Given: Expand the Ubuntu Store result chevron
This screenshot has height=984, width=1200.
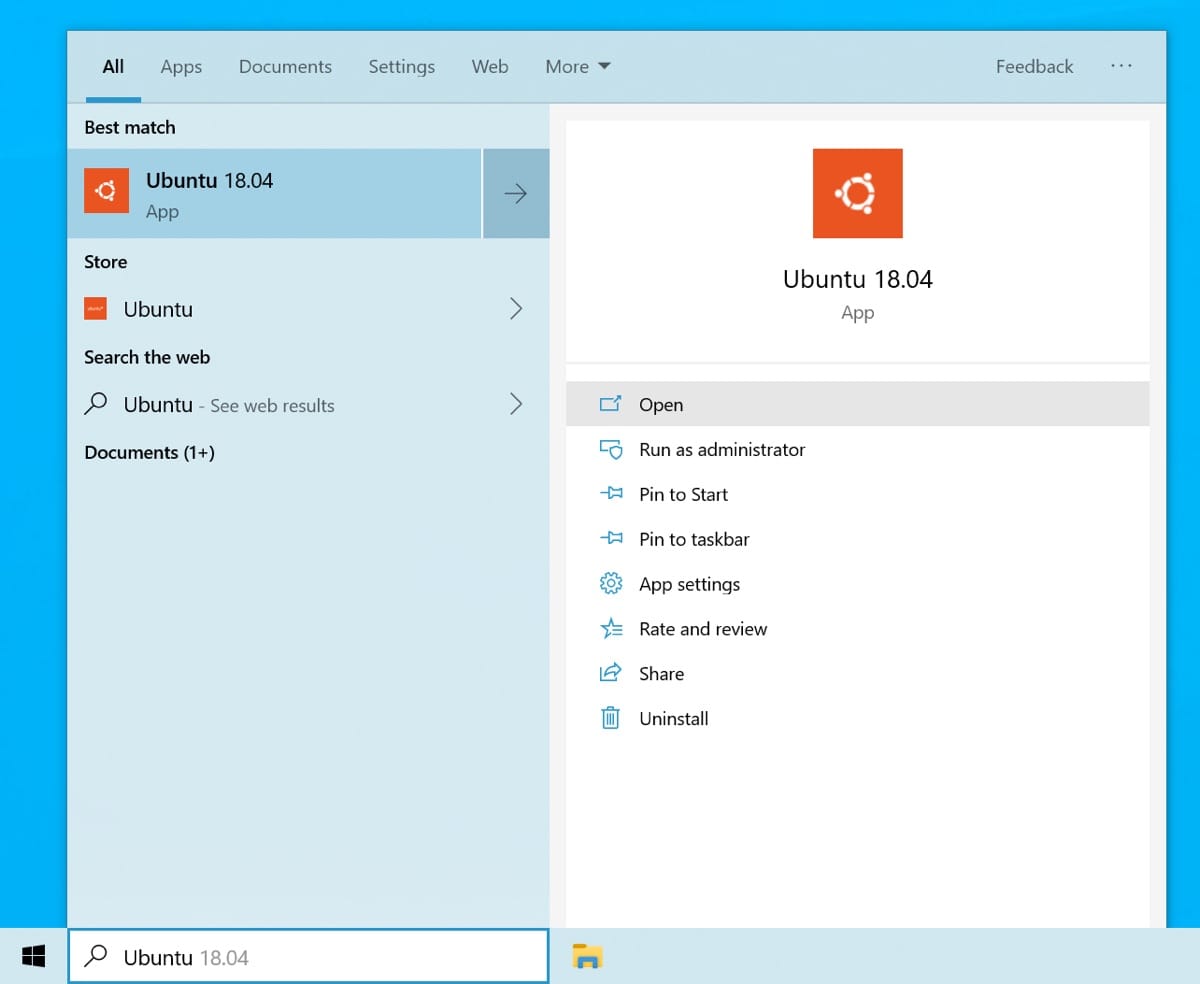Looking at the screenshot, I should tap(516, 309).
